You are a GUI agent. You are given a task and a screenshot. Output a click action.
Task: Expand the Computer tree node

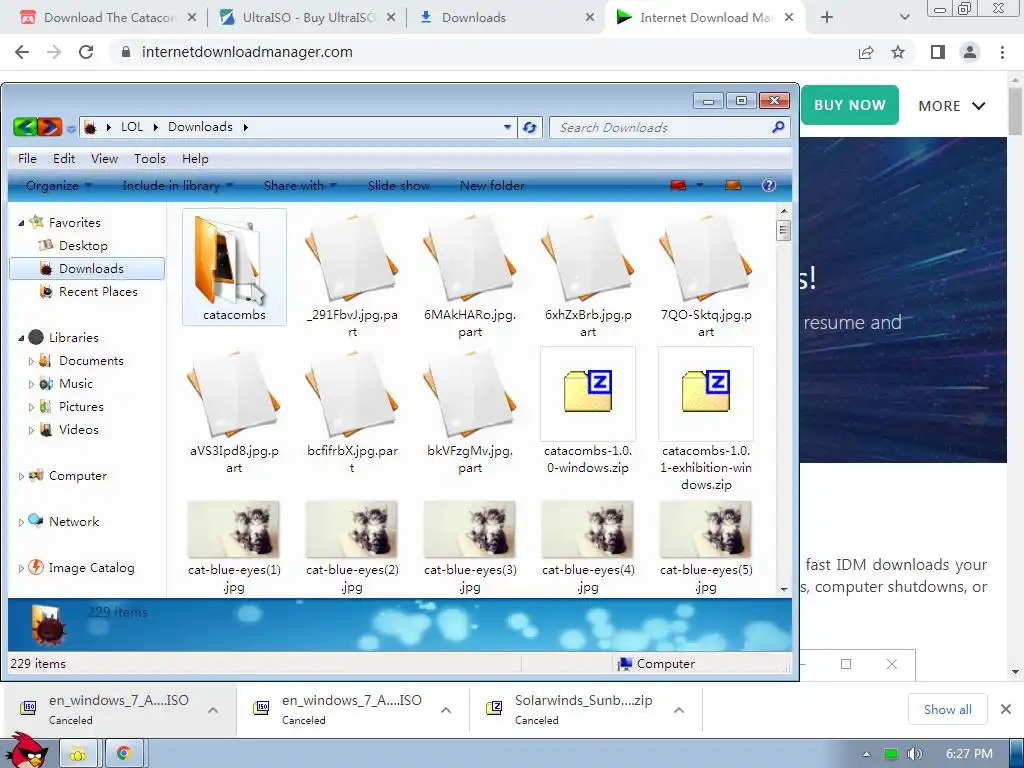point(21,476)
